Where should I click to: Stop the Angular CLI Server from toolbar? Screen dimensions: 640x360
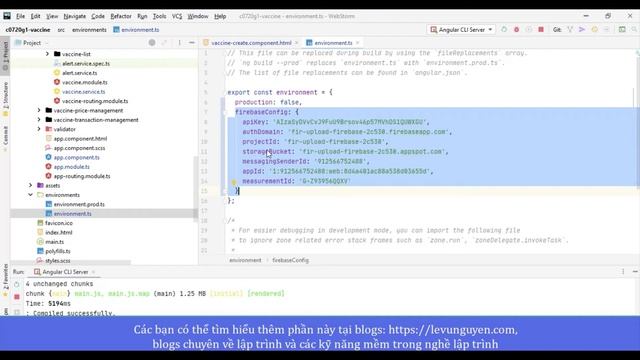point(541,29)
